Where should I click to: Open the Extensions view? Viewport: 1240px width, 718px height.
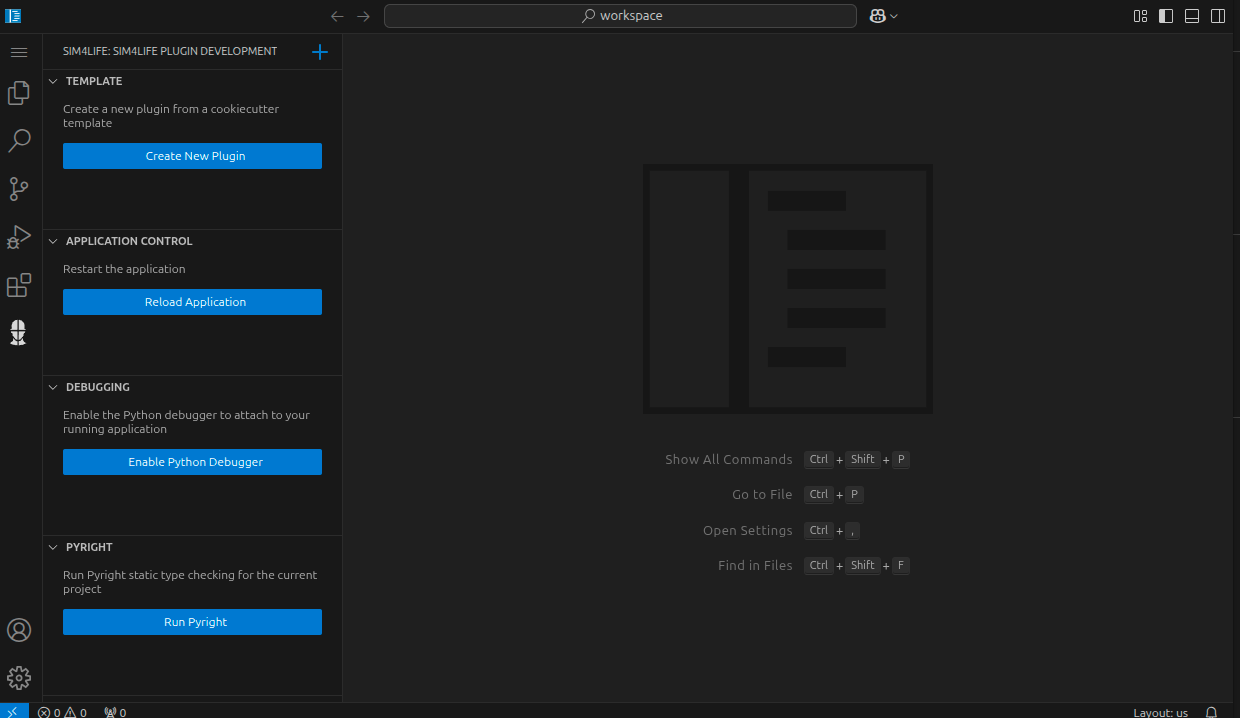(19, 285)
